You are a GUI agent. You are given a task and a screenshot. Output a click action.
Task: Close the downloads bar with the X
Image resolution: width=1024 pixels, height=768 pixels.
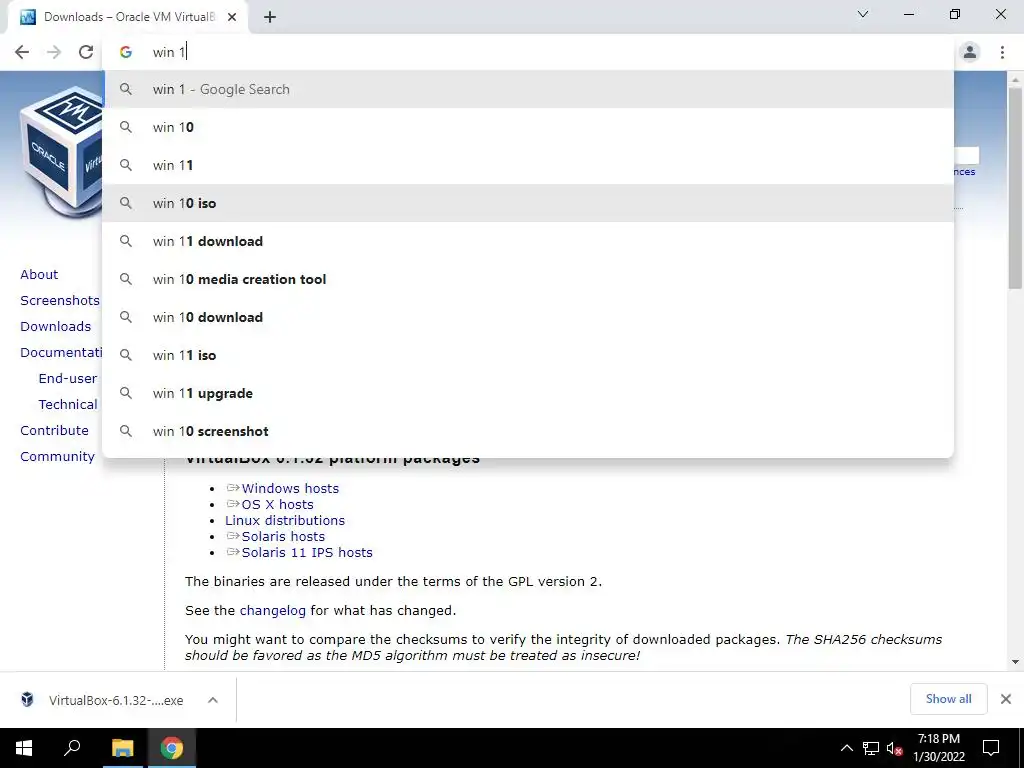pos(1006,699)
